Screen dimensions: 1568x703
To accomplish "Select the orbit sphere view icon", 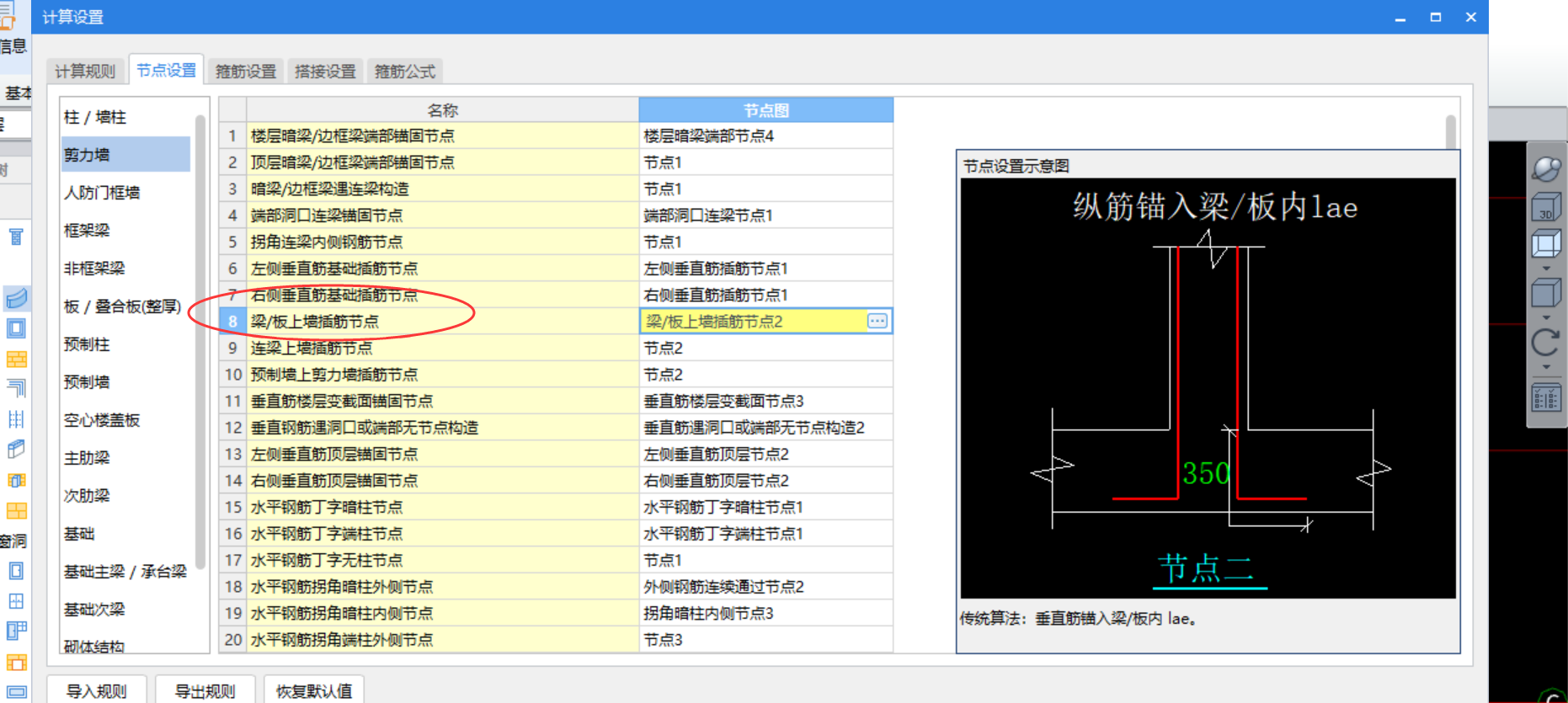I will tap(1546, 168).
